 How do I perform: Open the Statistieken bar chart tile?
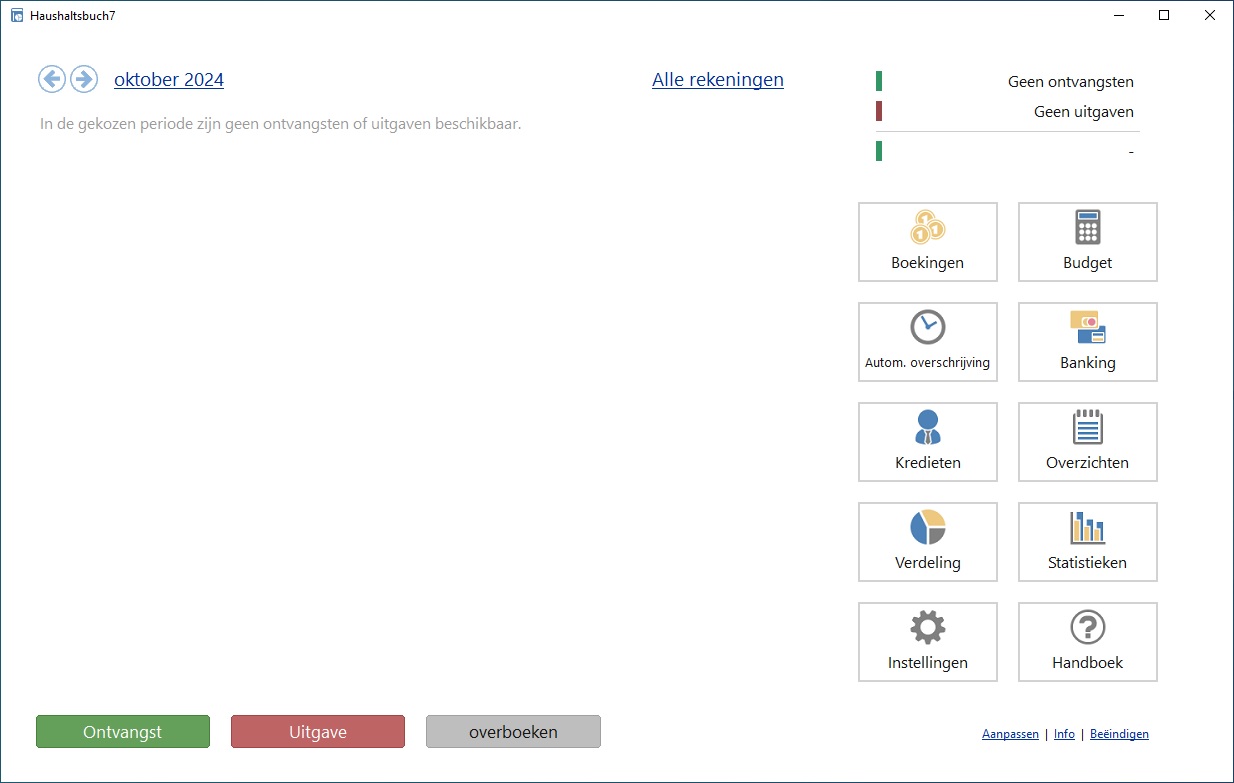click(1087, 542)
